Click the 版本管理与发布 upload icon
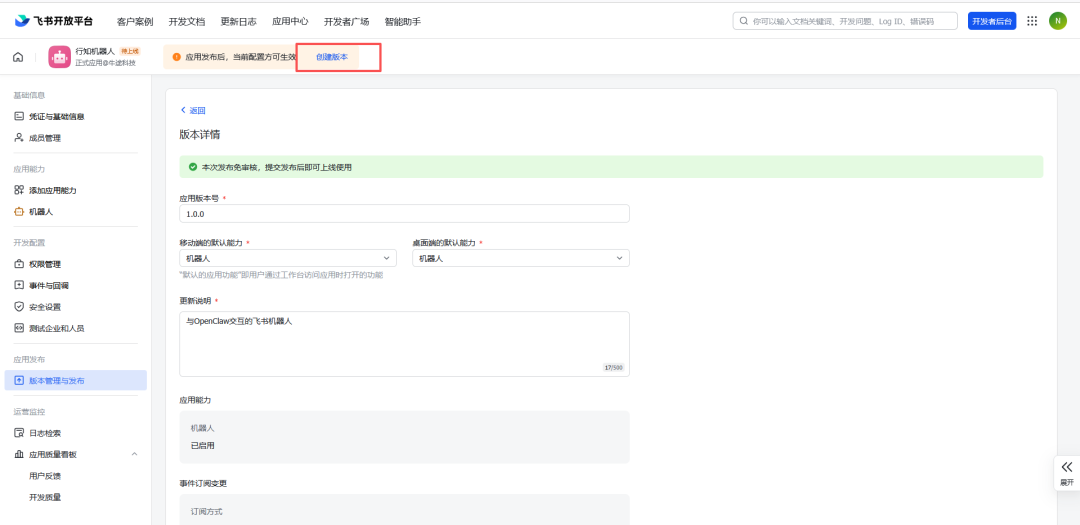Image resolution: width=1080 pixels, height=525 pixels. (x=19, y=380)
